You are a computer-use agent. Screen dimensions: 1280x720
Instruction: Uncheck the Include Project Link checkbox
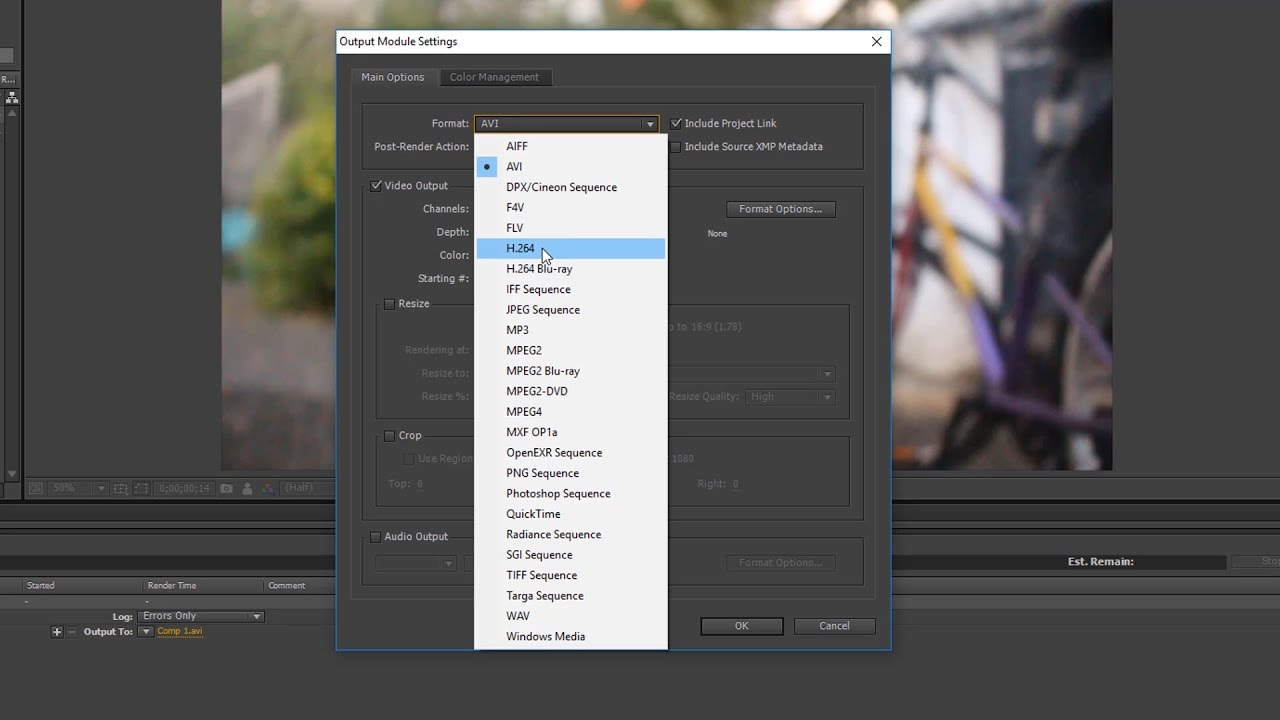click(x=677, y=124)
